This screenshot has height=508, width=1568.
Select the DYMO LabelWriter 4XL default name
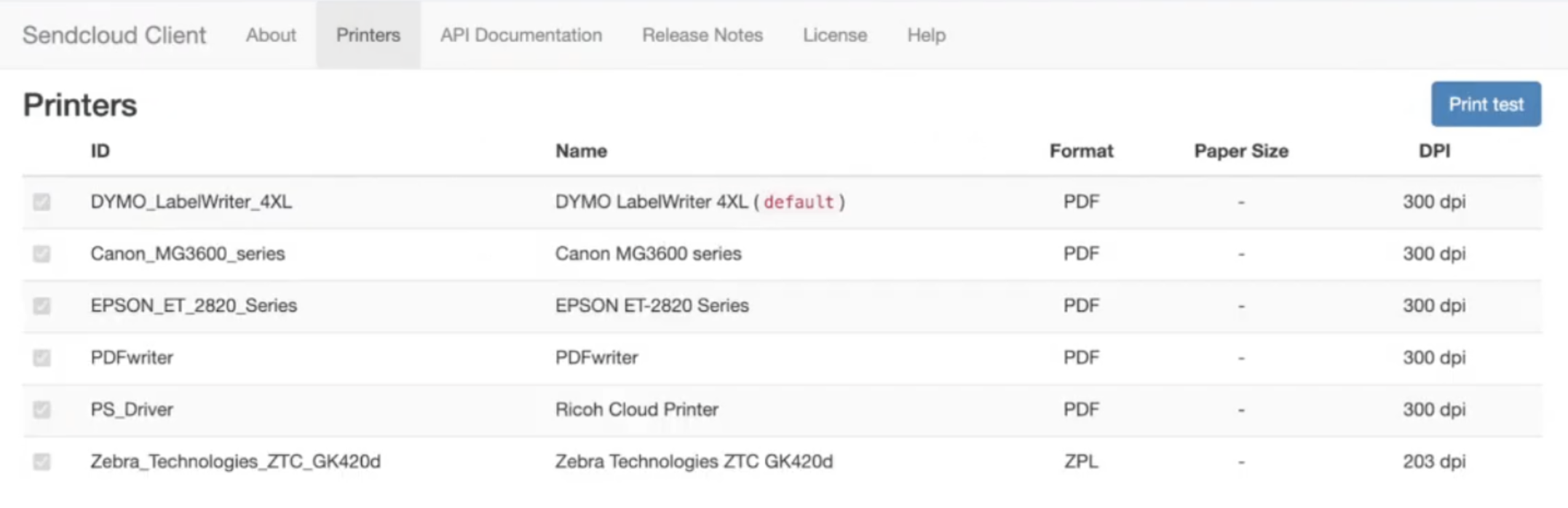pos(700,202)
